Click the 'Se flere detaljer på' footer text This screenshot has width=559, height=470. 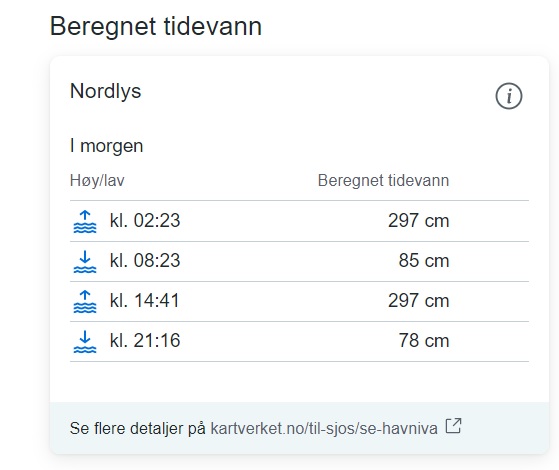click(138, 428)
